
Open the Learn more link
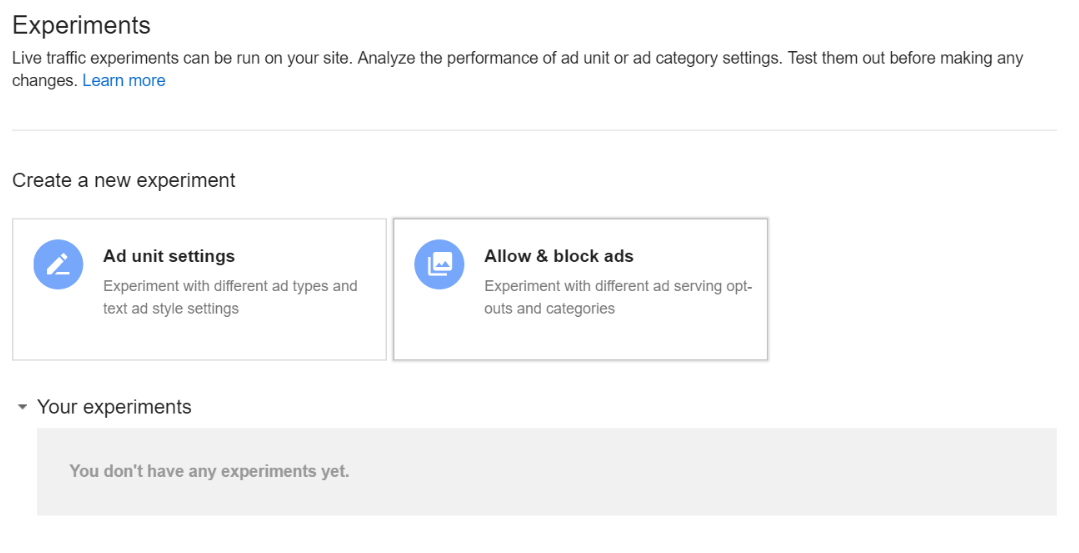[124, 81]
